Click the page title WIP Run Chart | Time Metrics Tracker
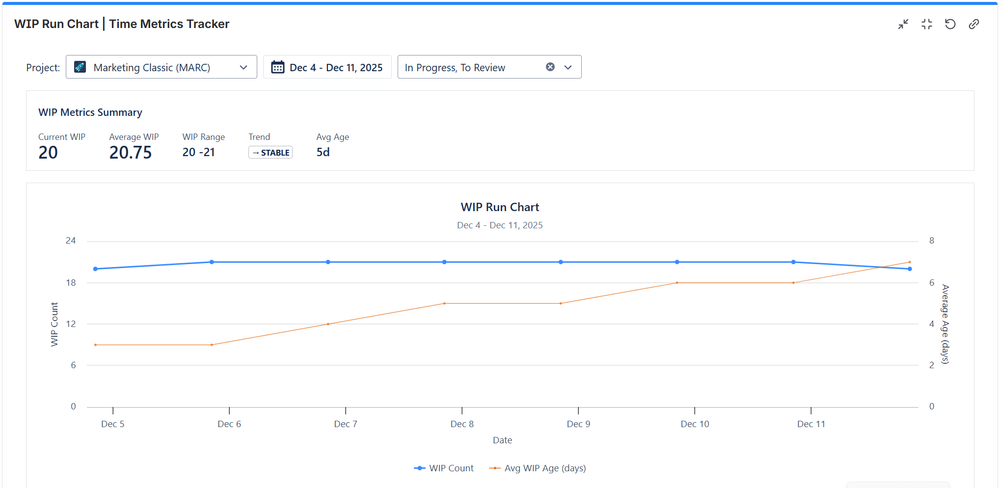This screenshot has height=488, width=999. click(122, 24)
